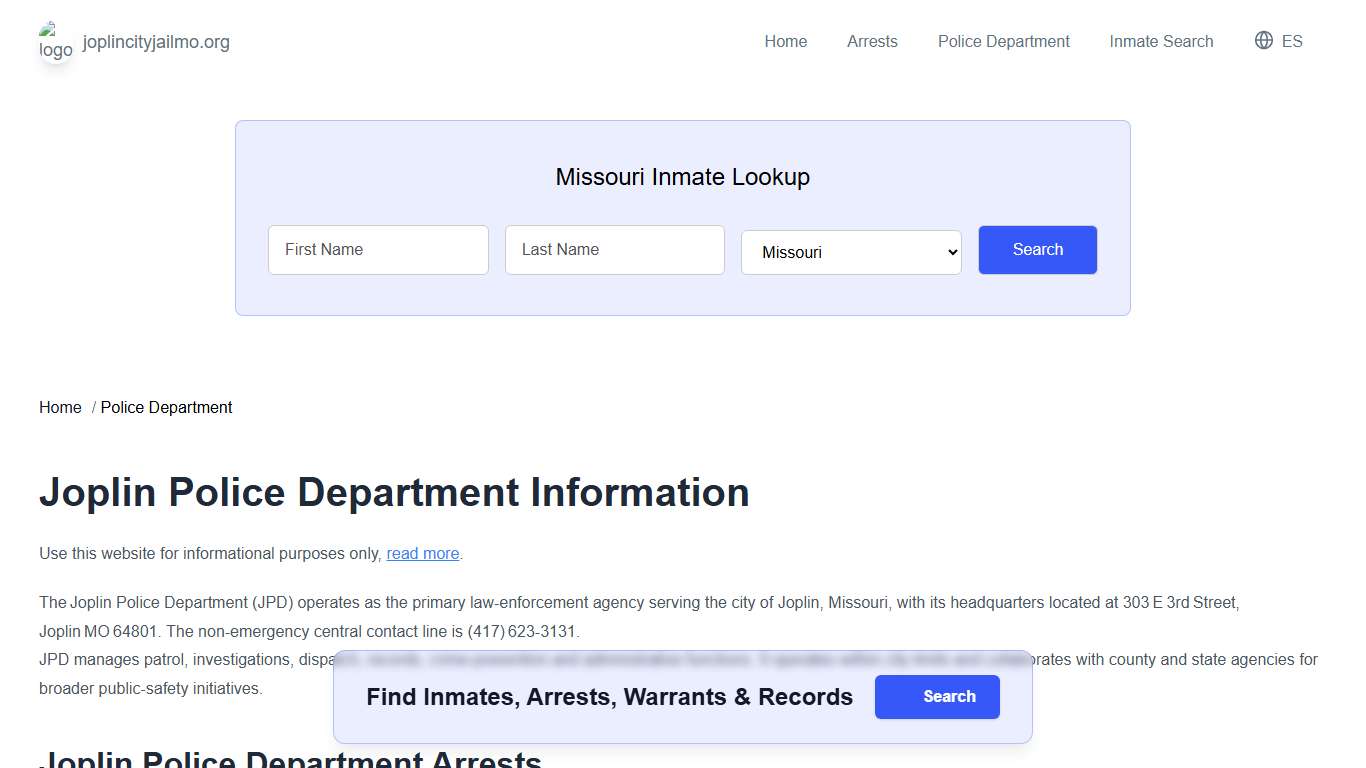Click Search in the floating records banner
1366x768 pixels.
[937, 697]
